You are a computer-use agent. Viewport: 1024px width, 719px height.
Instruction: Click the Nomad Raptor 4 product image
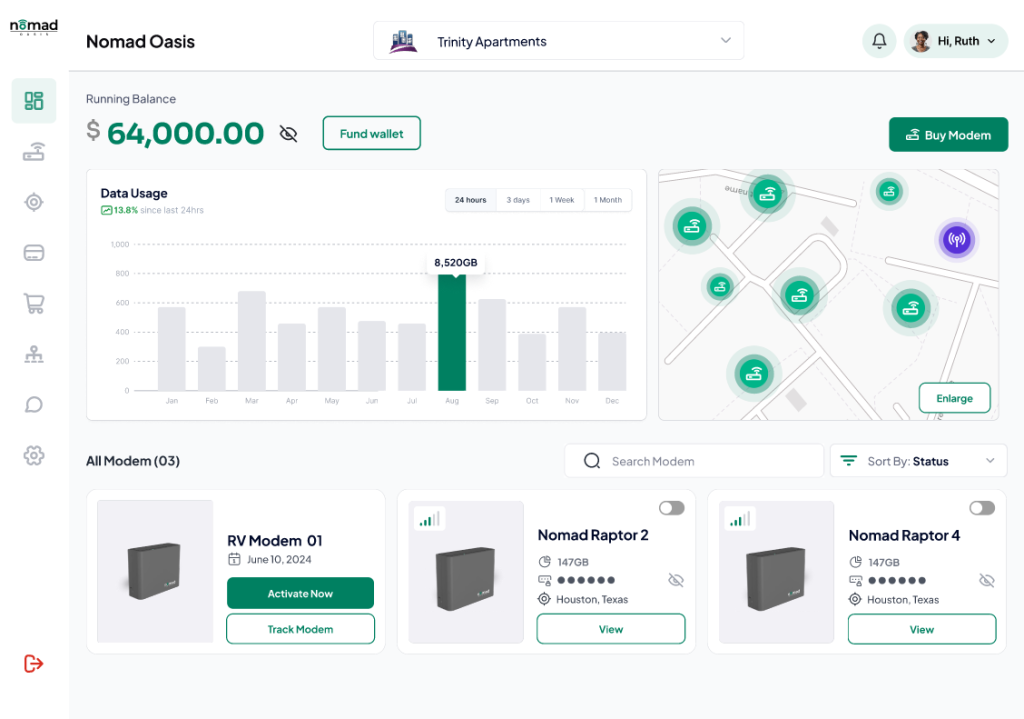(776, 572)
